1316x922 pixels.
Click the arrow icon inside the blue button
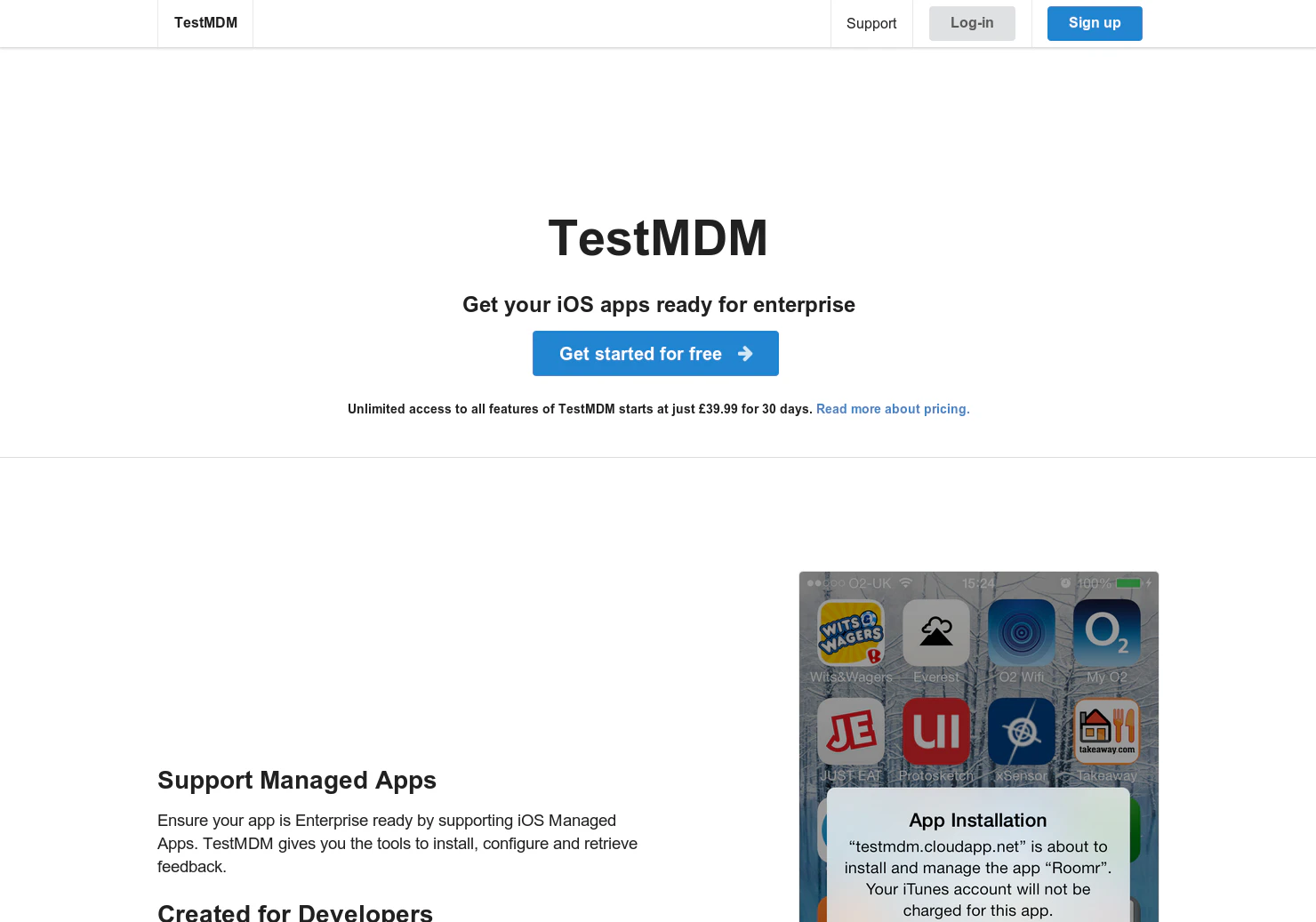point(745,353)
